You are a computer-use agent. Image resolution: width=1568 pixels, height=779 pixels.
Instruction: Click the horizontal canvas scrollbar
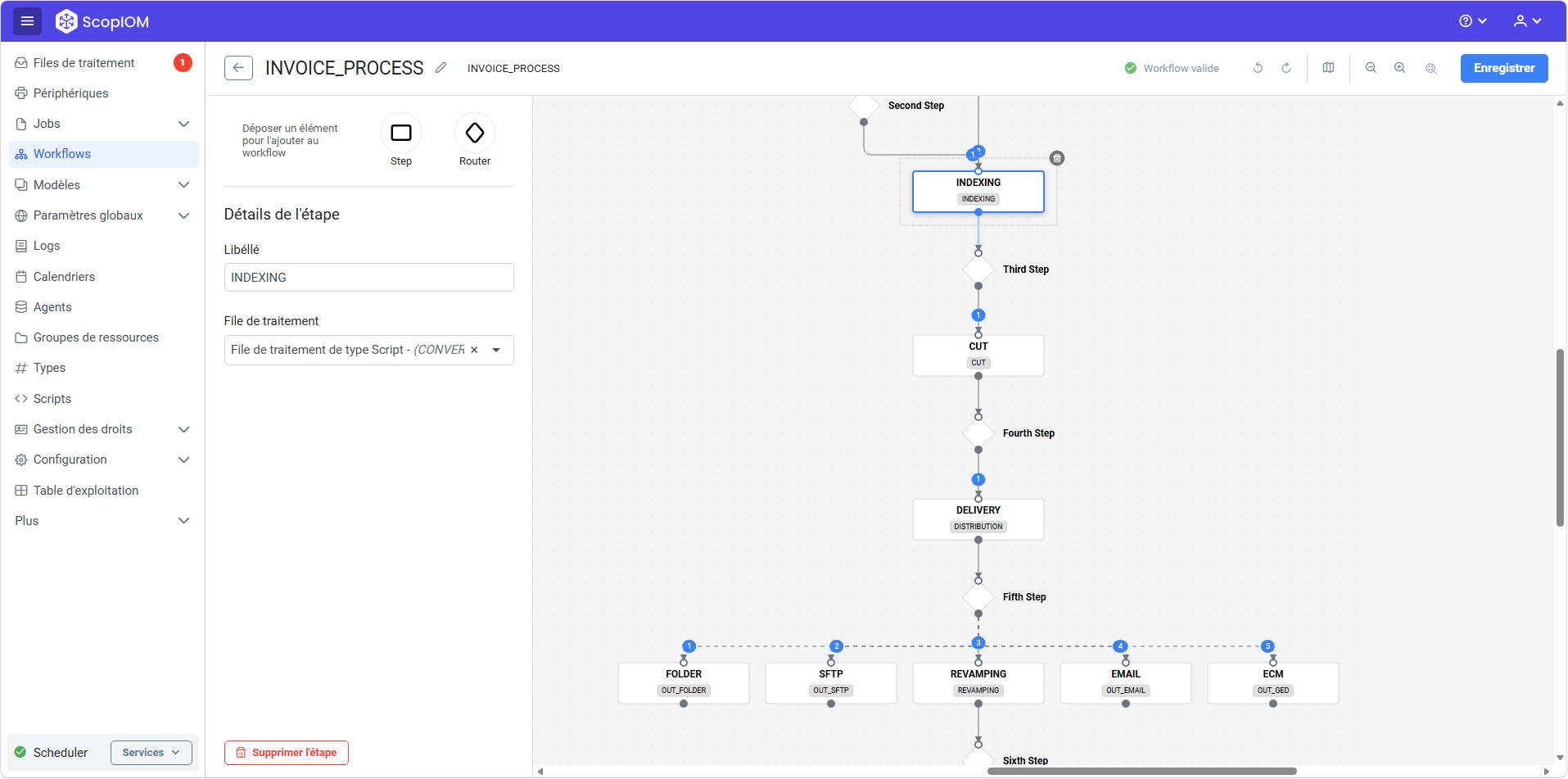point(1141,771)
